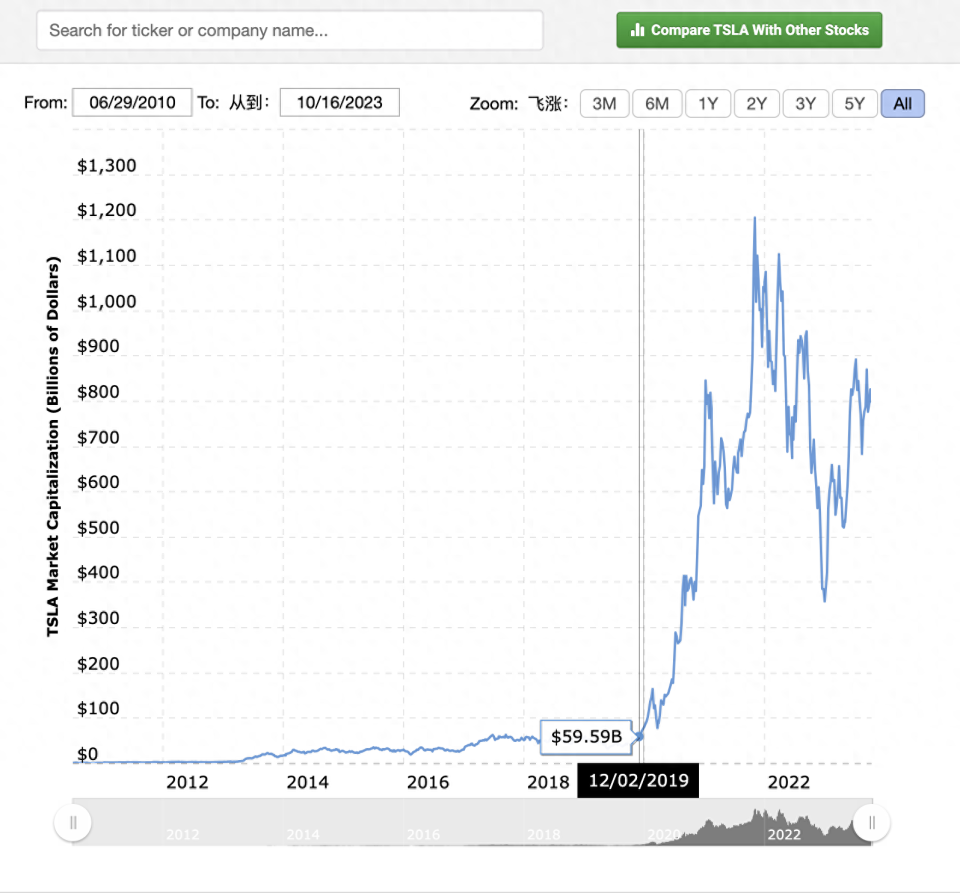This screenshot has width=960, height=893.
Task: Click the From date field 06/29/2010
Action: (x=132, y=102)
